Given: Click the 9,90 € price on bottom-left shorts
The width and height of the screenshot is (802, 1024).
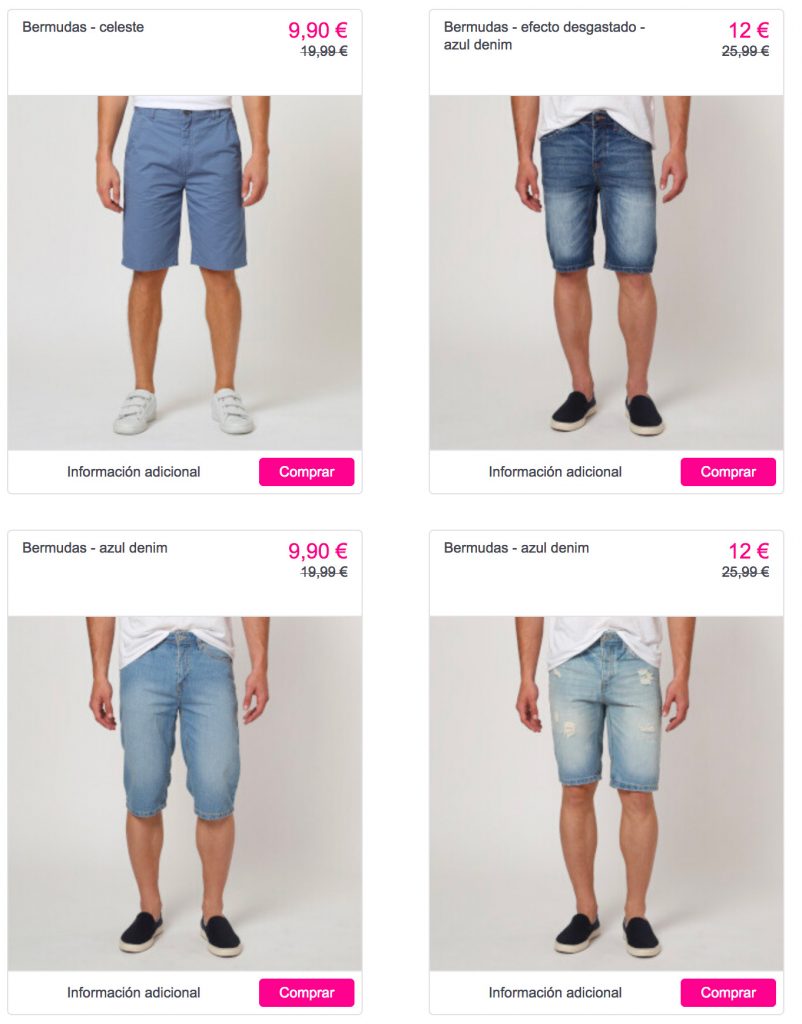Looking at the screenshot, I should point(318,551).
